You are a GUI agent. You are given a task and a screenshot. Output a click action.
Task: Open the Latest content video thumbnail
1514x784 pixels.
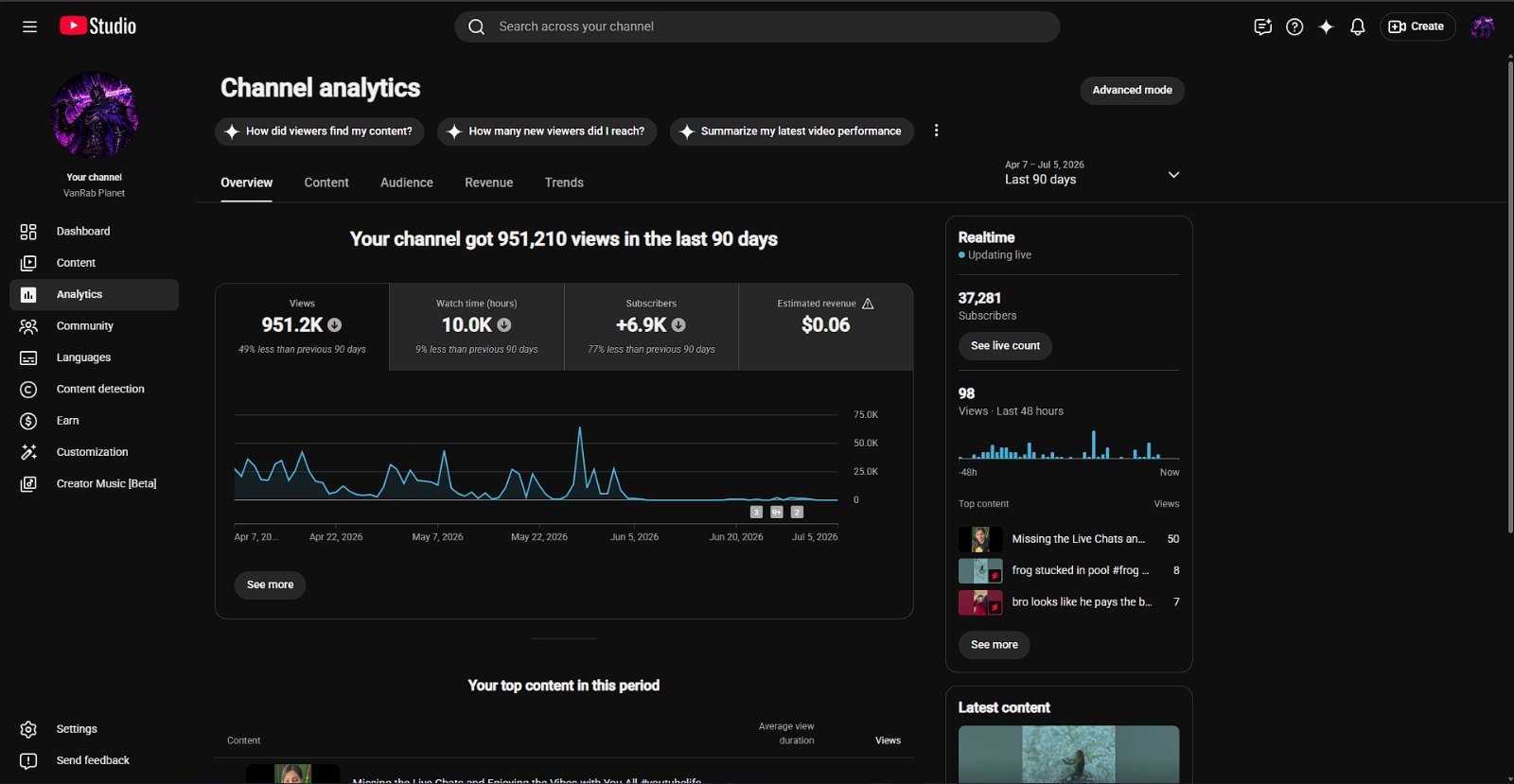(x=1068, y=755)
